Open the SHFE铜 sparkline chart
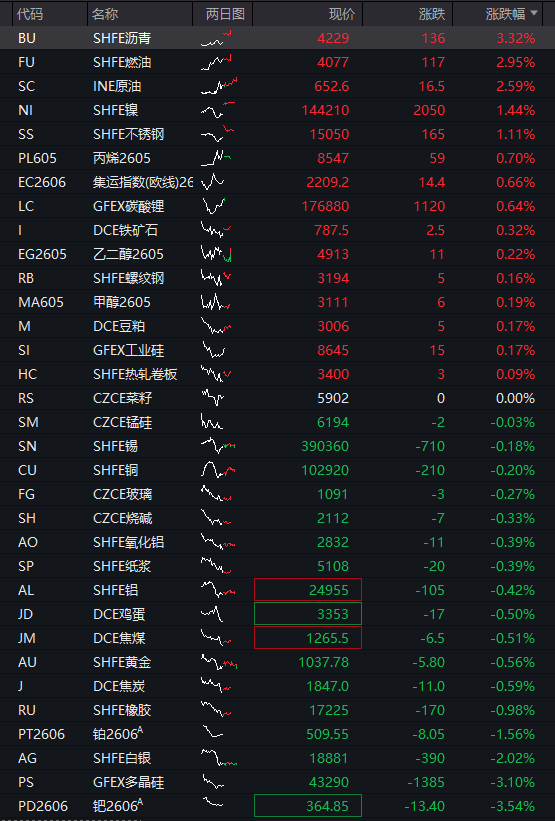The width and height of the screenshot is (555, 821). coord(218,470)
